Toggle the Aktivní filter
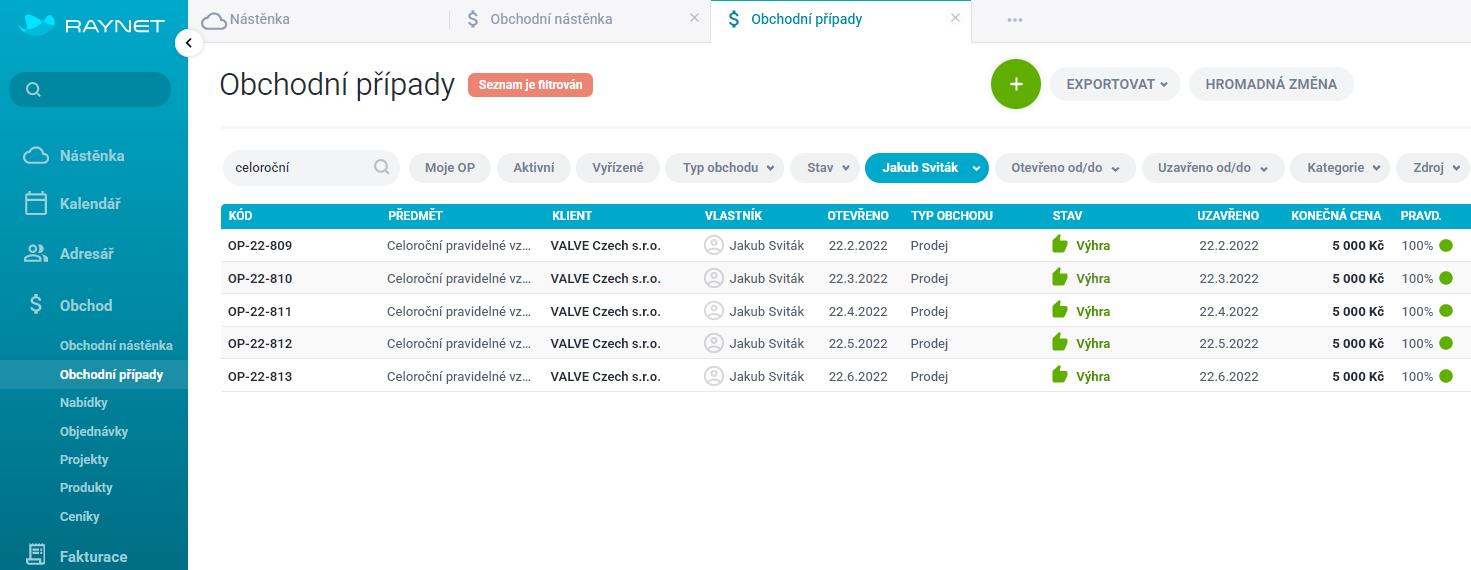Image resolution: width=1471 pixels, height=570 pixels. coord(534,168)
